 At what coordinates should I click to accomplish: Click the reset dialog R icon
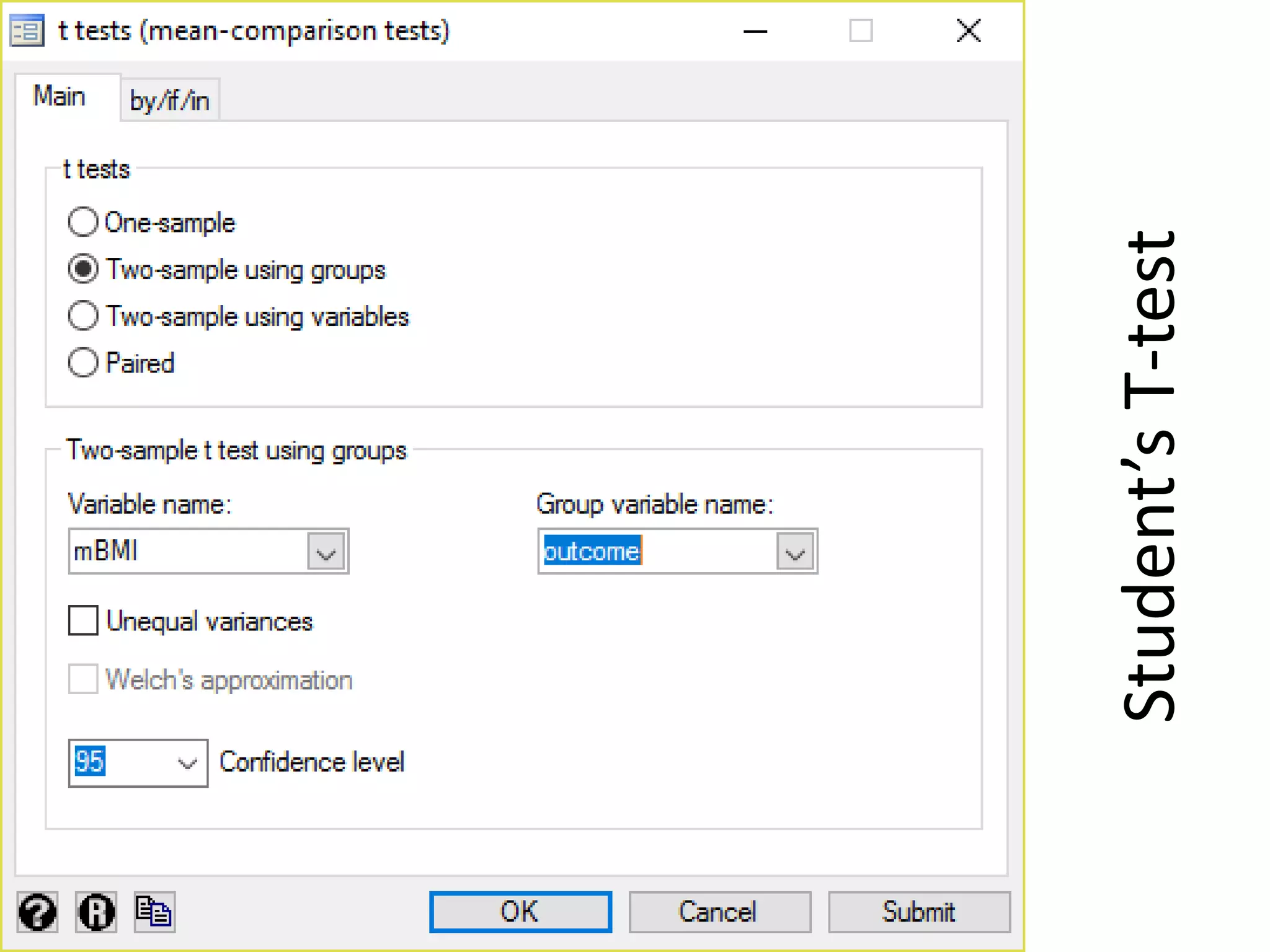[x=96, y=912]
